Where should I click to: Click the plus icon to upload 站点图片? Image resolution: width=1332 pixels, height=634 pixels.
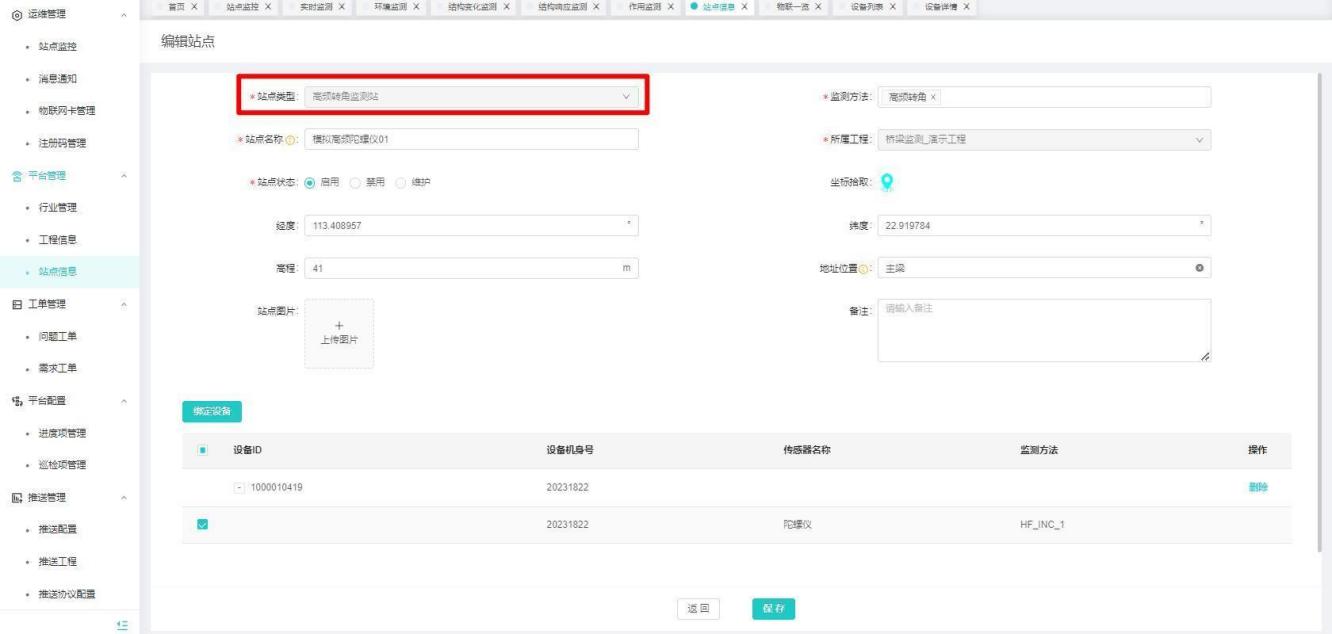(x=338, y=326)
